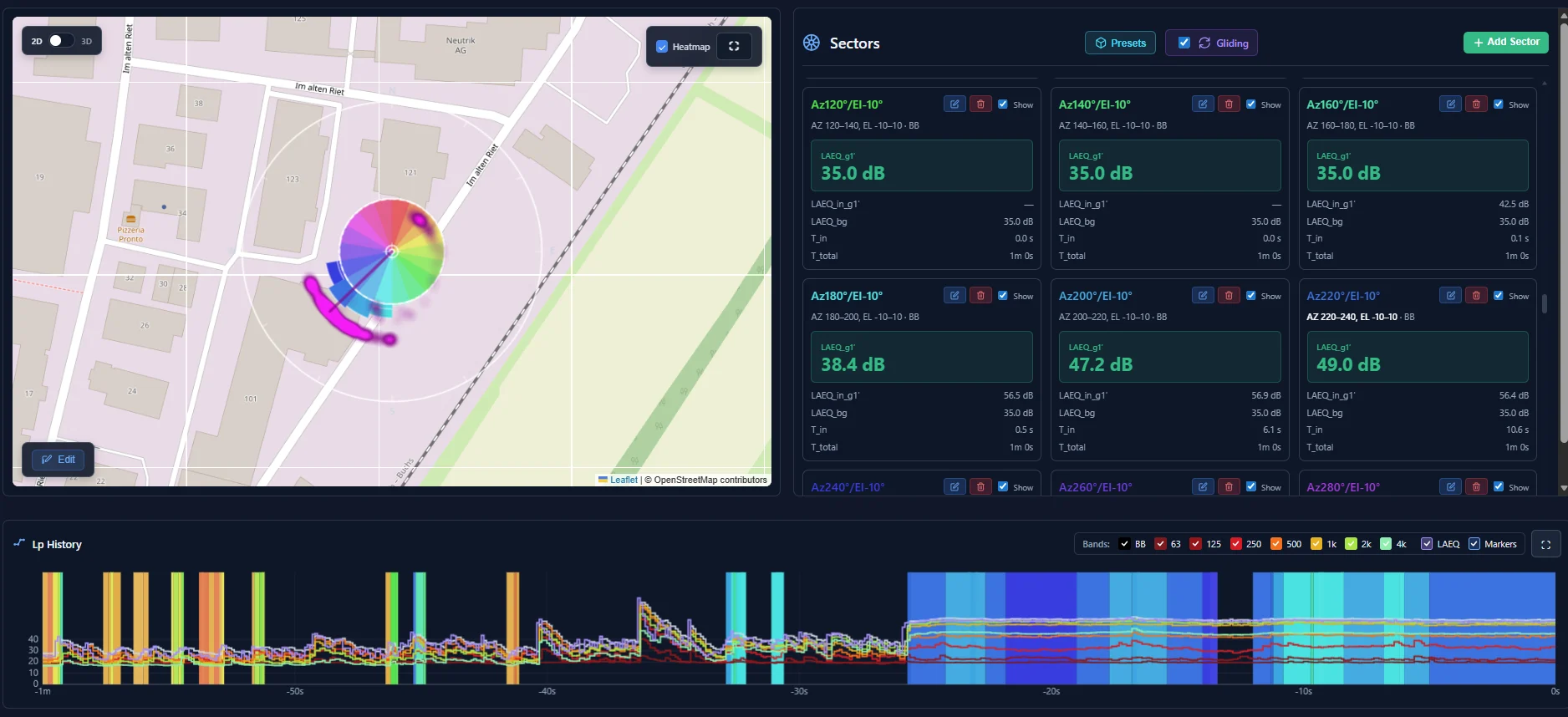Toggle the Markers checkbox in Lp History
This screenshot has height=717, width=1568.
point(1474,544)
